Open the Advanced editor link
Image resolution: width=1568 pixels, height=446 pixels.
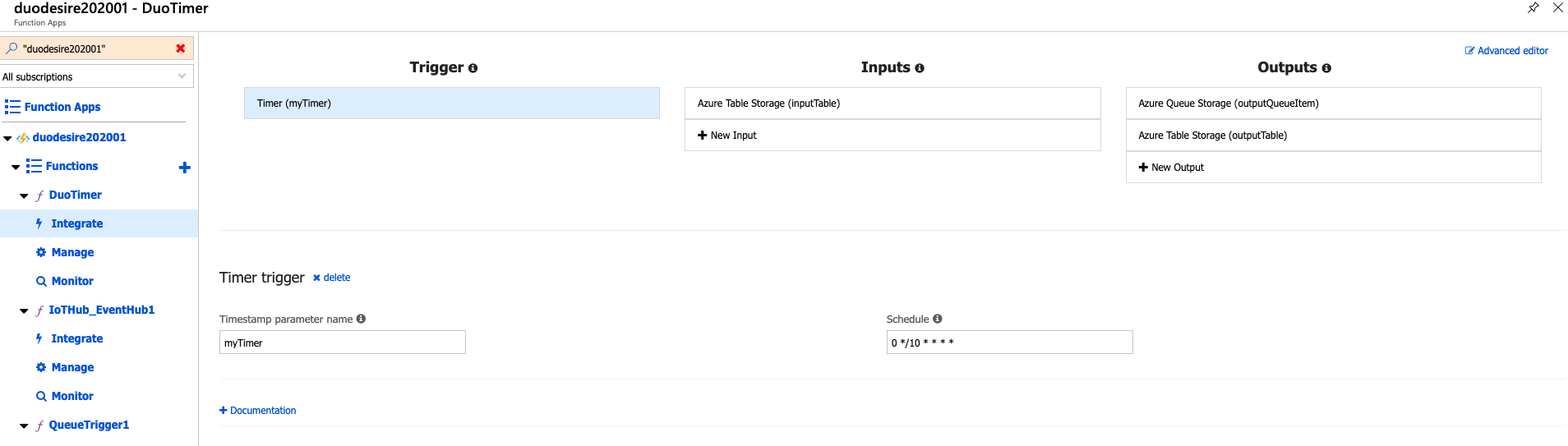point(1506,51)
